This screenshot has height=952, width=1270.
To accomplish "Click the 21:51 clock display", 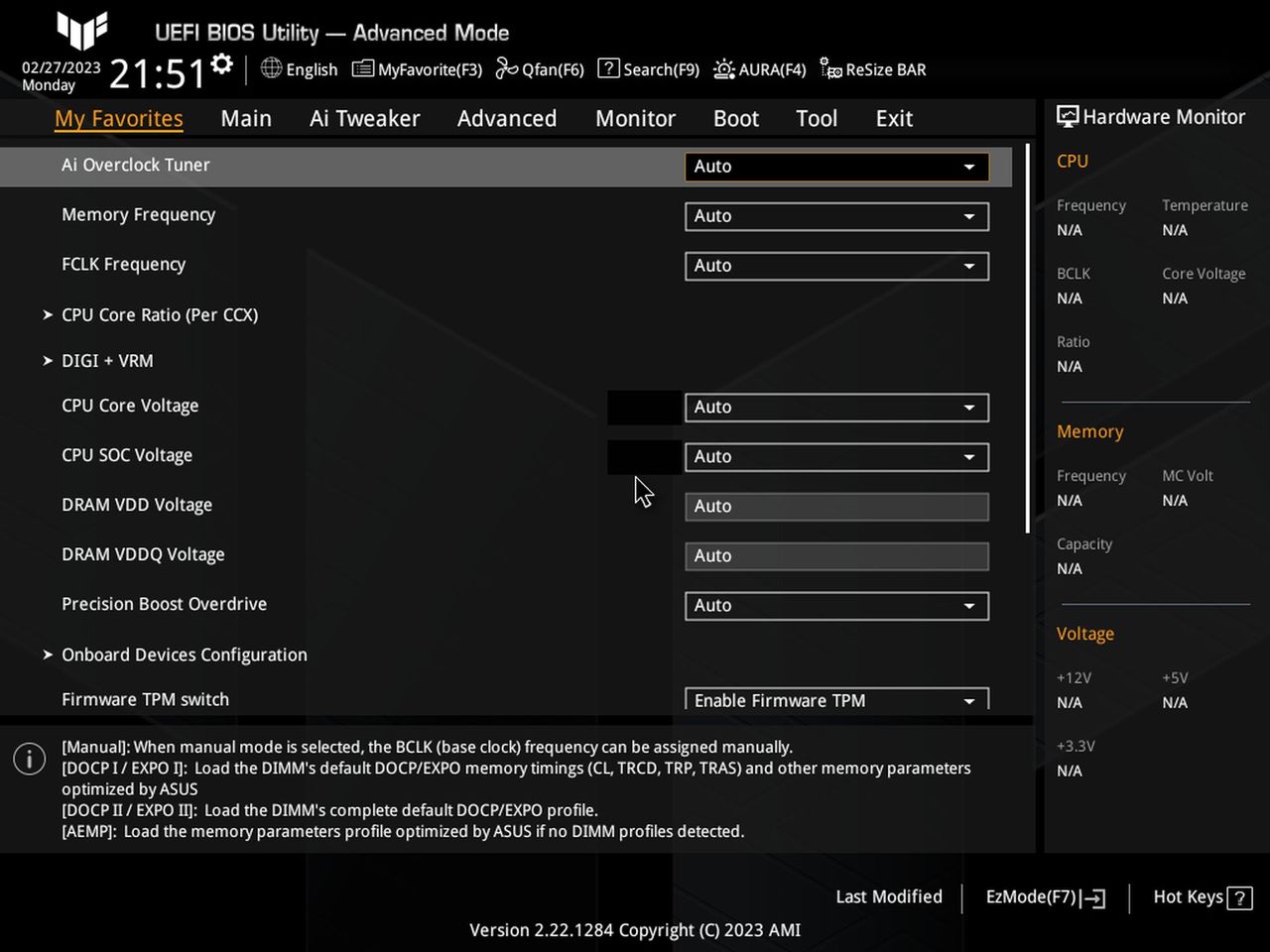I will (x=157, y=73).
